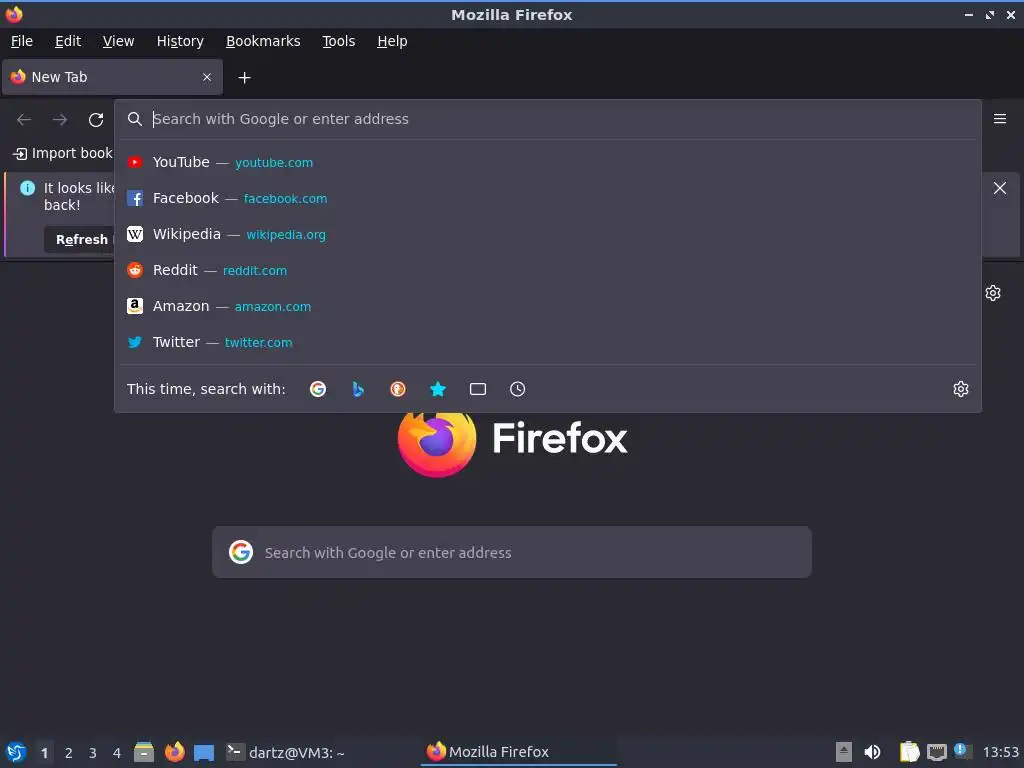Open the taskbar start menu icon
1024x768 pixels.
click(x=16, y=752)
